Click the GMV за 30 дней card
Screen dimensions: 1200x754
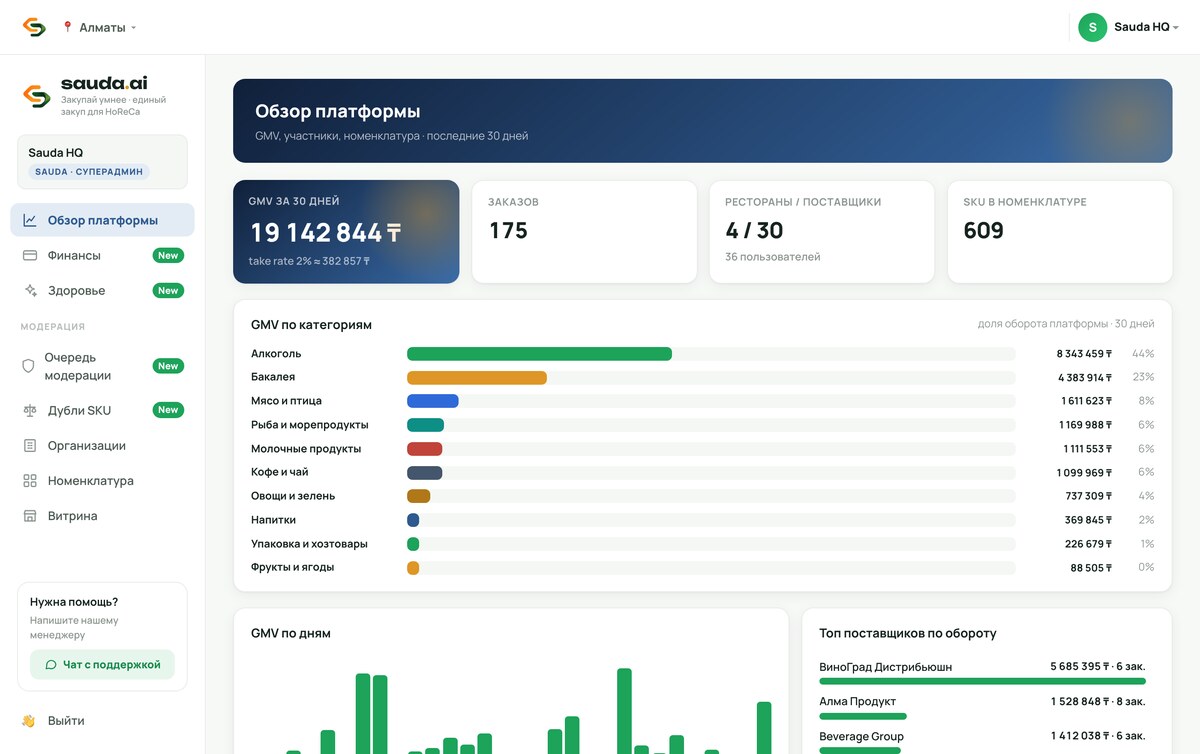[x=346, y=232]
